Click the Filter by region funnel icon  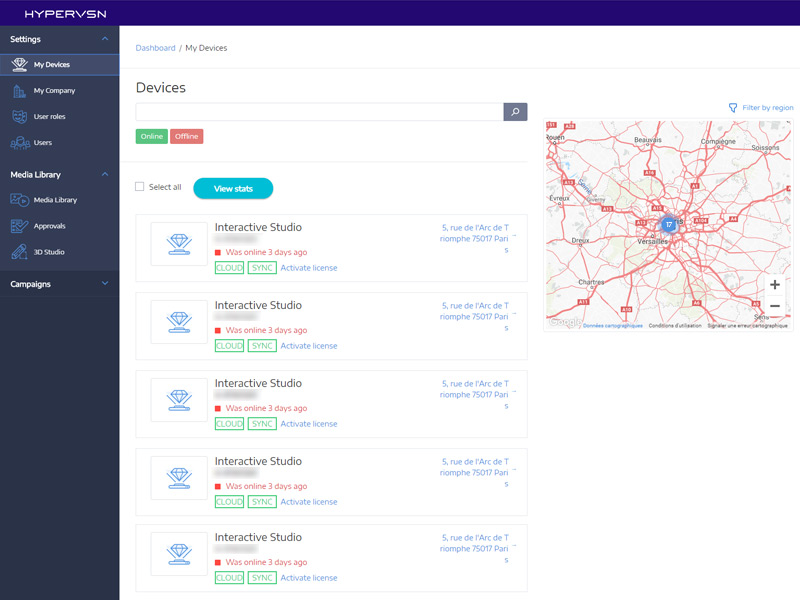[733, 108]
